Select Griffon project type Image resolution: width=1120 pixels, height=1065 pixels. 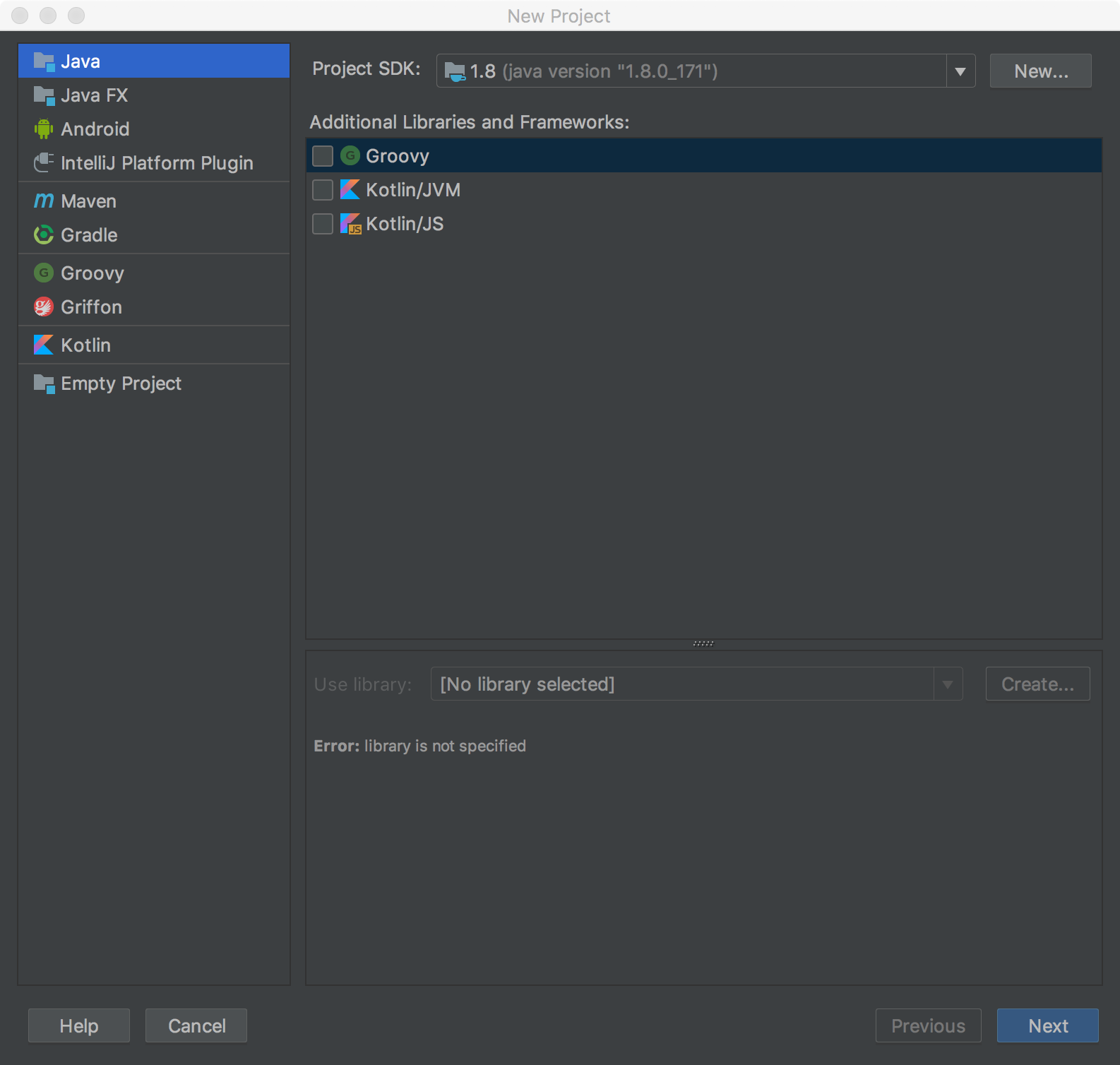(154, 307)
